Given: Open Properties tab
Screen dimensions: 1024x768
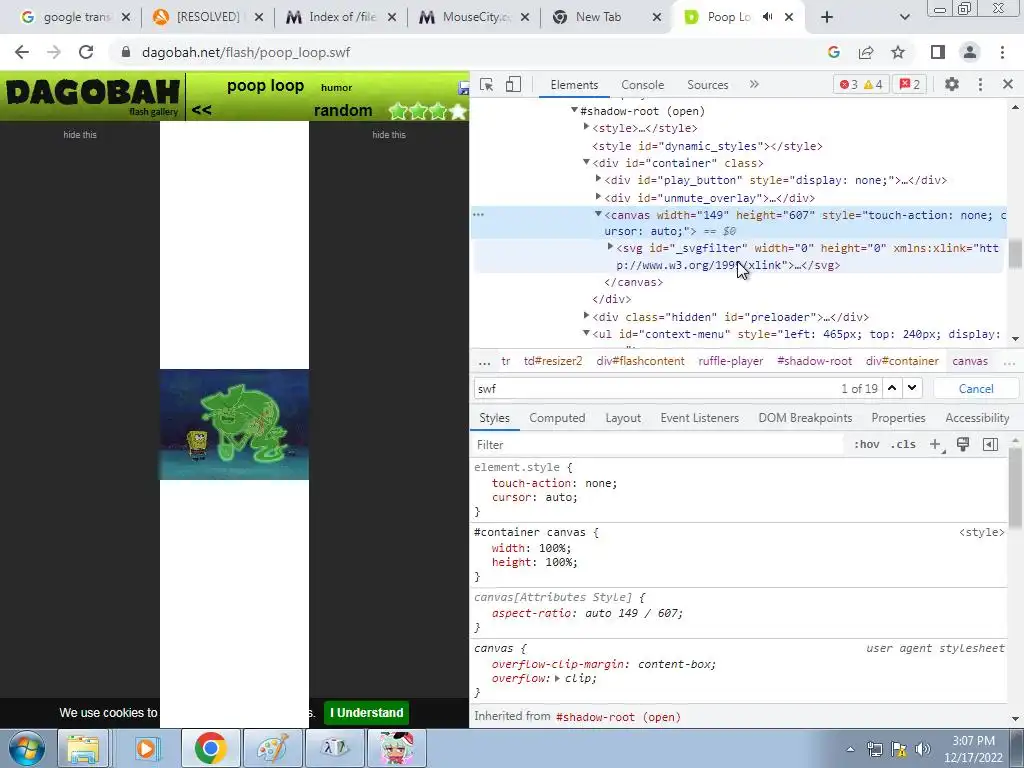Looking at the screenshot, I should click(898, 418).
